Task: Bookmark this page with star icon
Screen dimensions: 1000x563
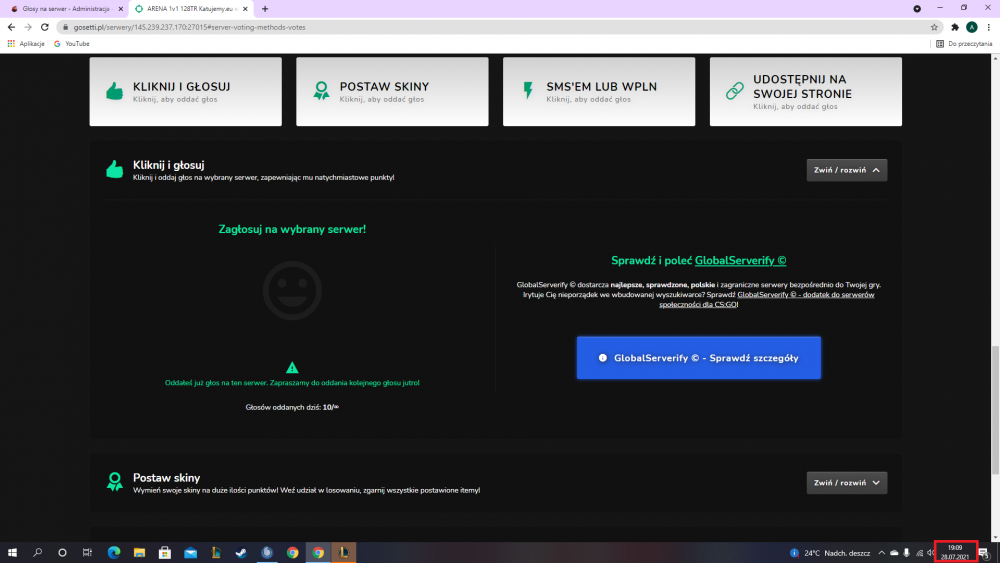Action: click(934, 27)
